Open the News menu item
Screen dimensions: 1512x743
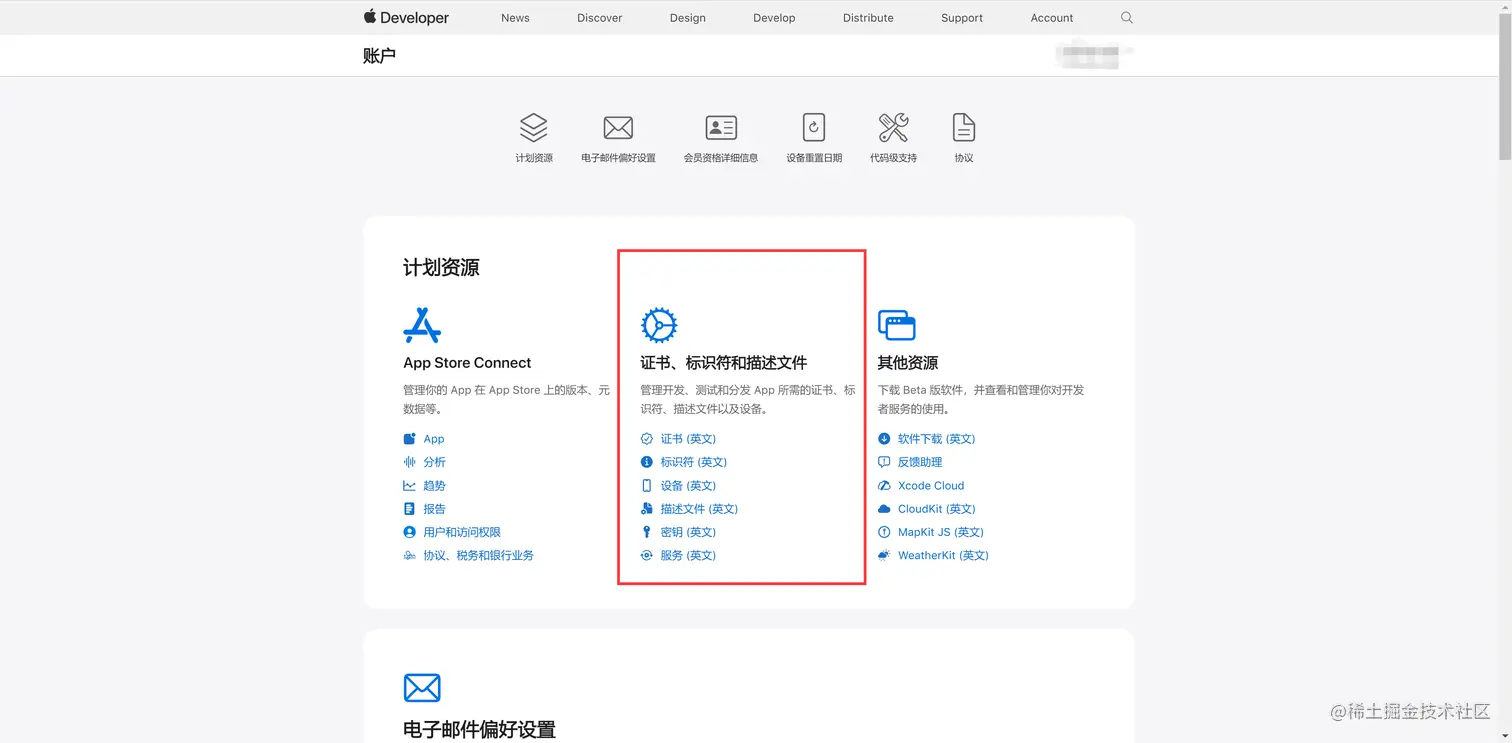click(515, 18)
